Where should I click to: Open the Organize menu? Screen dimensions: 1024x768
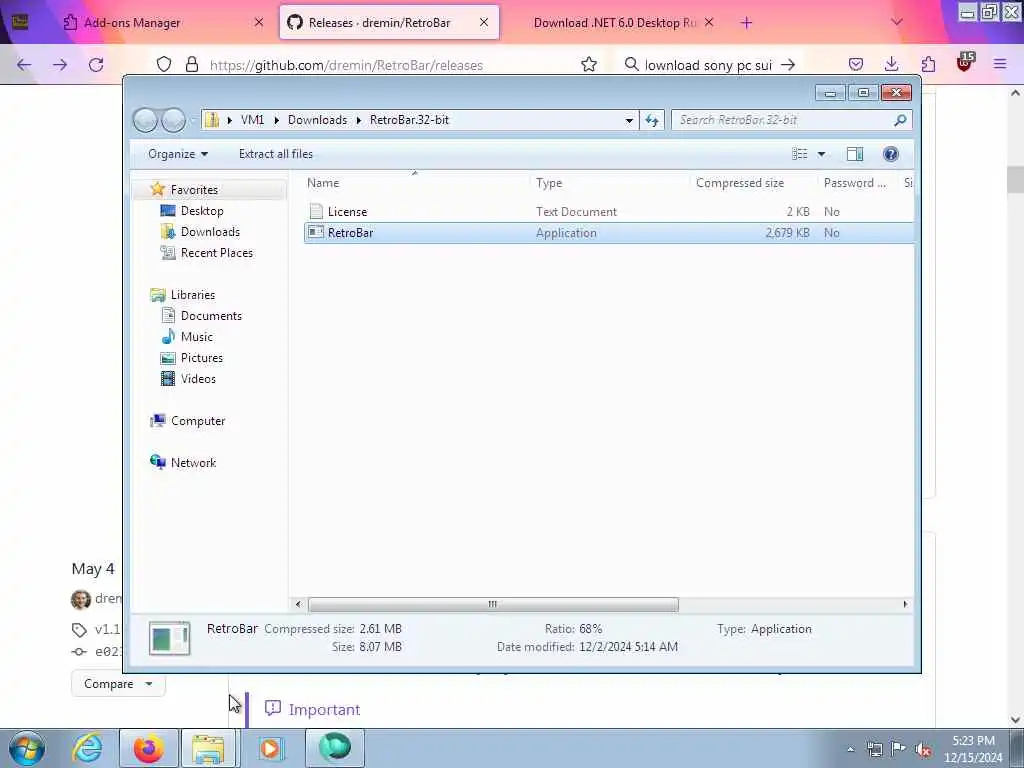pos(178,154)
